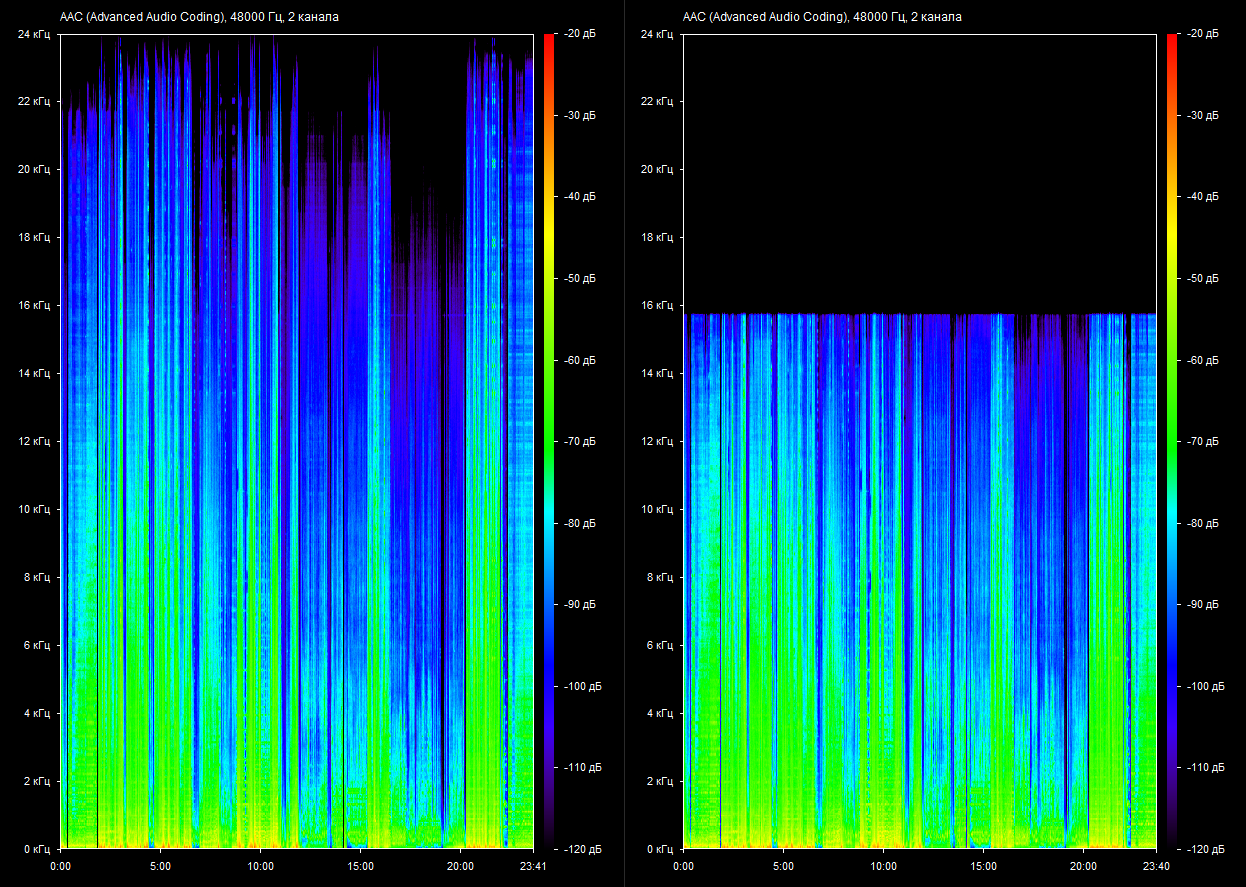Click the 15:00 time marker on right spectrogram
Screen dimensions: 1246x887
point(983,866)
